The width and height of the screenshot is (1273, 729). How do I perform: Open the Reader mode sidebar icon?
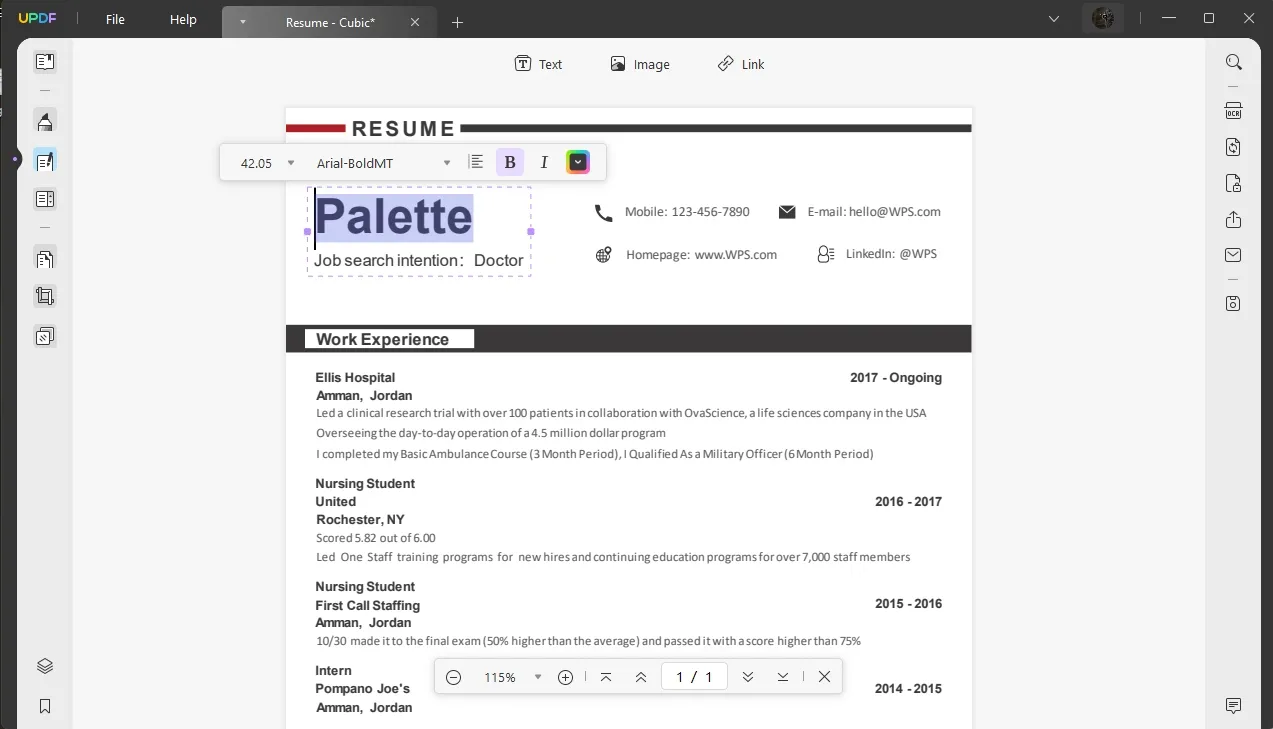coord(44,62)
